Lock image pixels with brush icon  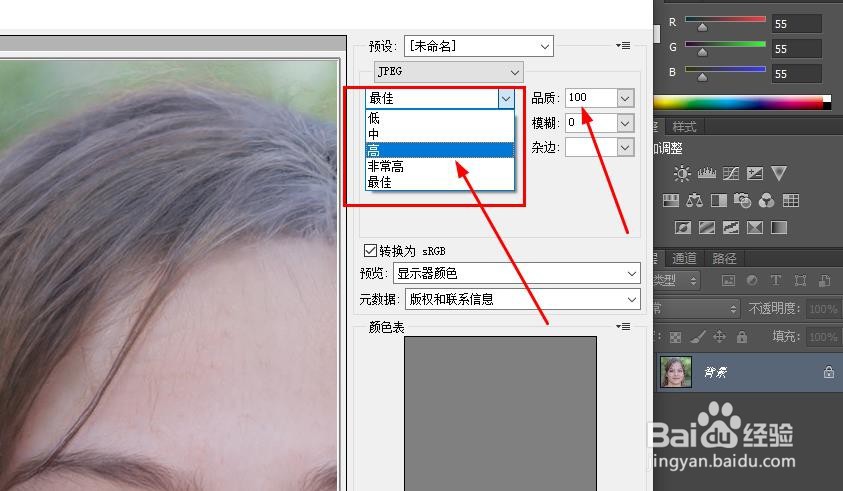(698, 337)
